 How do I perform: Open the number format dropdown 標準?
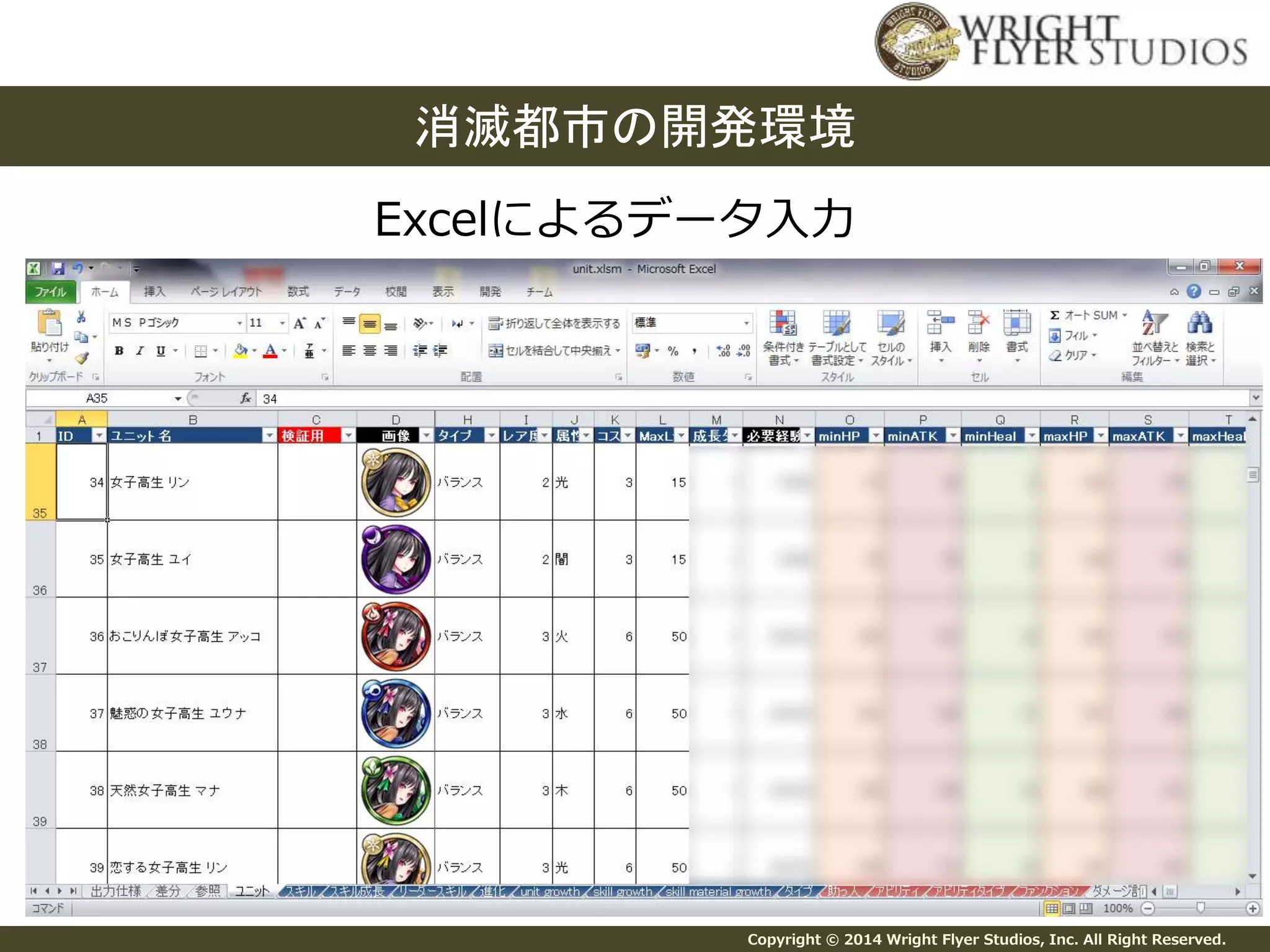(746, 323)
